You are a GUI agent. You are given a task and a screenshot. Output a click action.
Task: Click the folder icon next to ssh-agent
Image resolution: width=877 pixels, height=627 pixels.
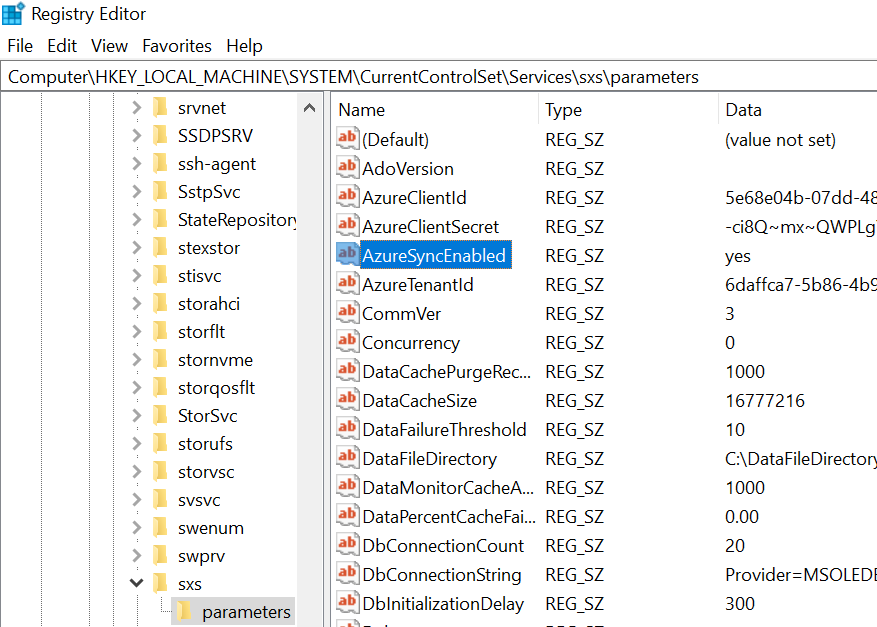pos(160,164)
